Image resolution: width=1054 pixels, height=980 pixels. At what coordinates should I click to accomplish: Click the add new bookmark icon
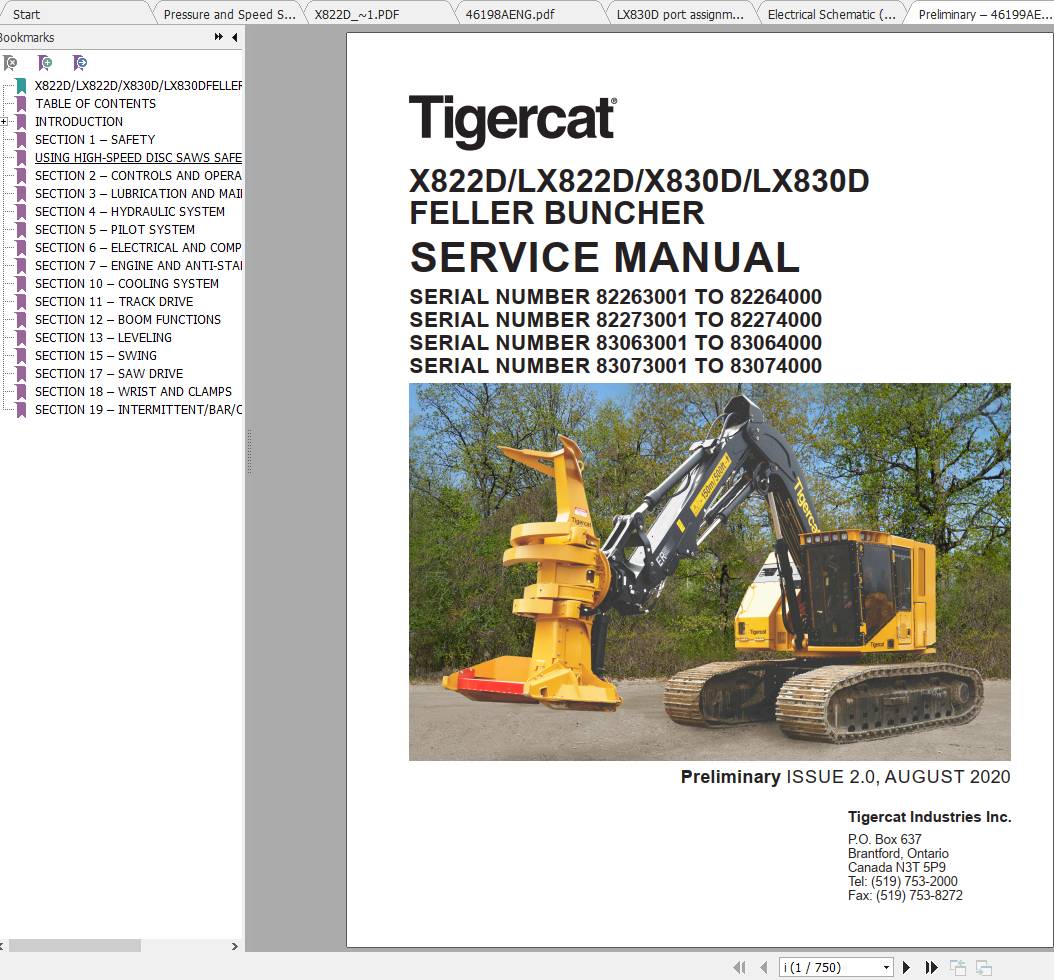coord(45,64)
